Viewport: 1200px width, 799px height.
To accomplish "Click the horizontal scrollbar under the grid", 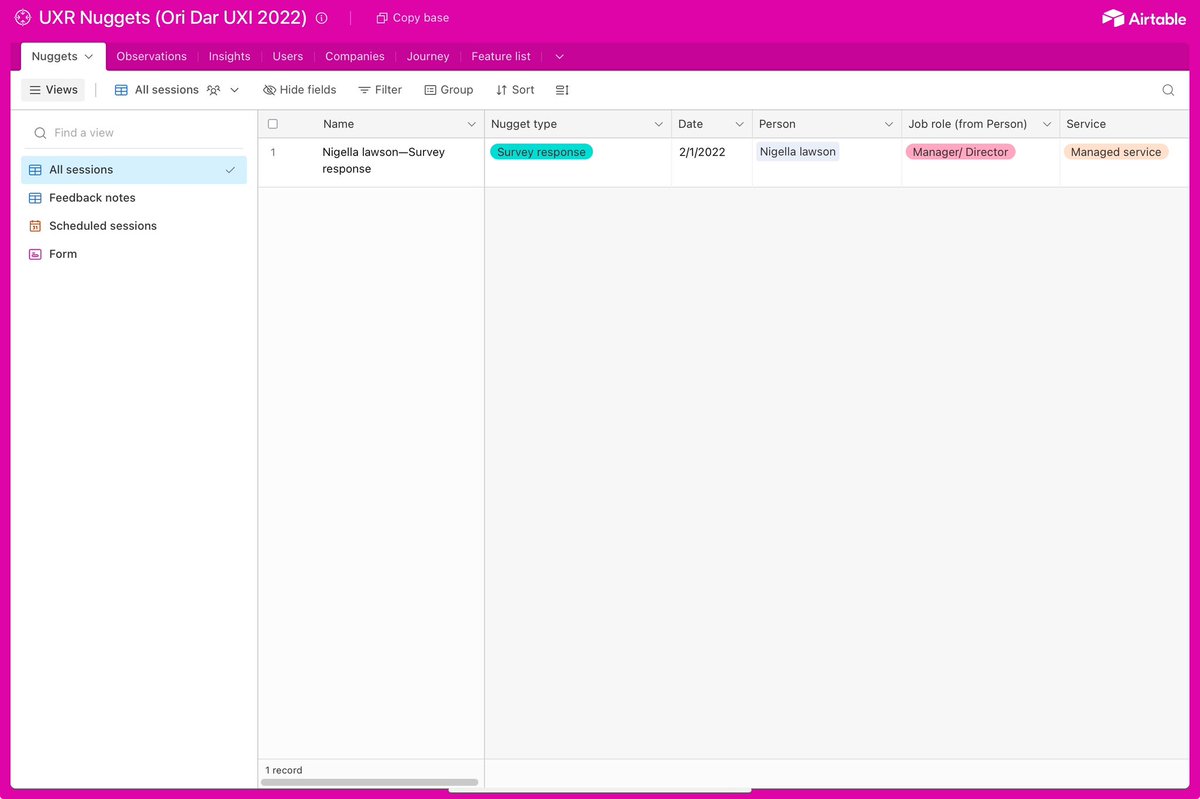I will click(370, 782).
